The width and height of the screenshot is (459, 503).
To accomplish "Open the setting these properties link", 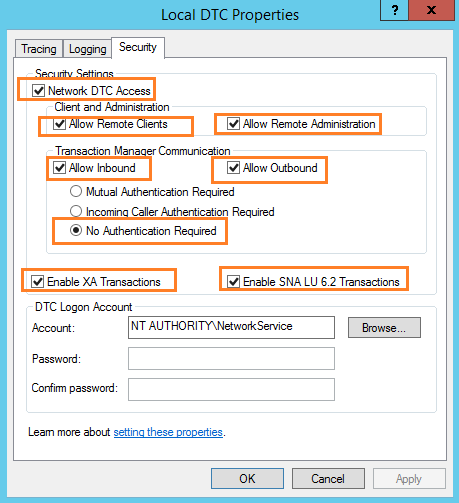I will coord(168,432).
